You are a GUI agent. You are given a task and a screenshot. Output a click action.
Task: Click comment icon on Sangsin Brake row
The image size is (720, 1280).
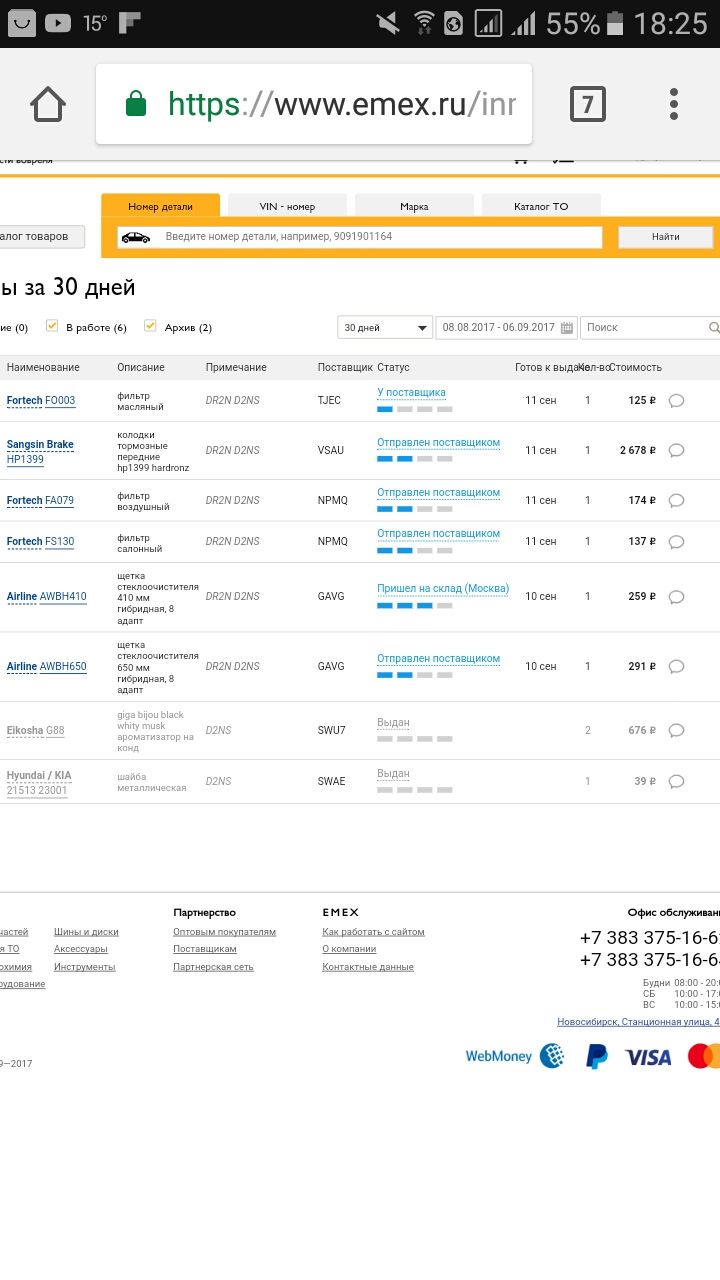[x=676, y=451]
